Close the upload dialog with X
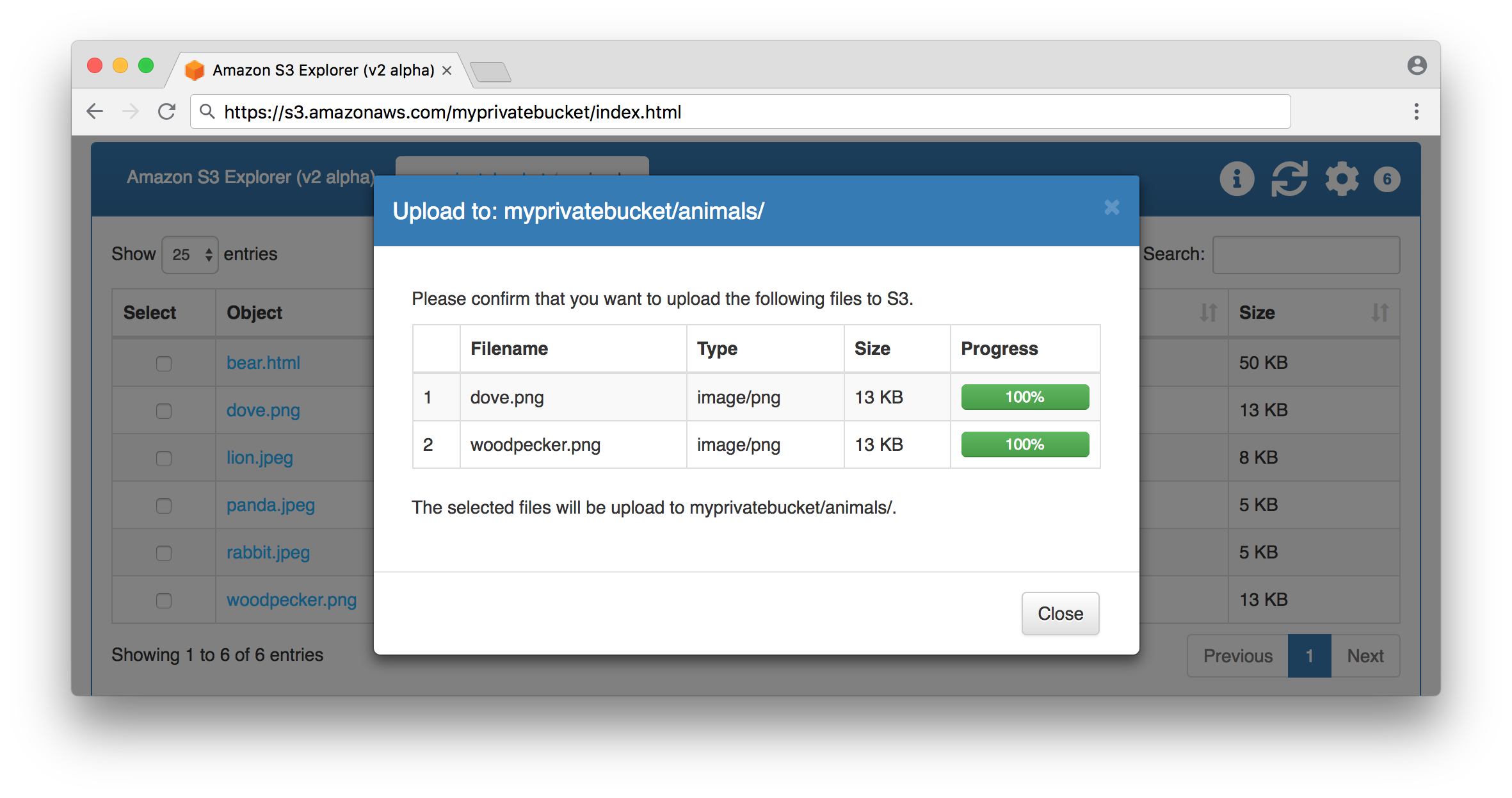 coord(1112,207)
